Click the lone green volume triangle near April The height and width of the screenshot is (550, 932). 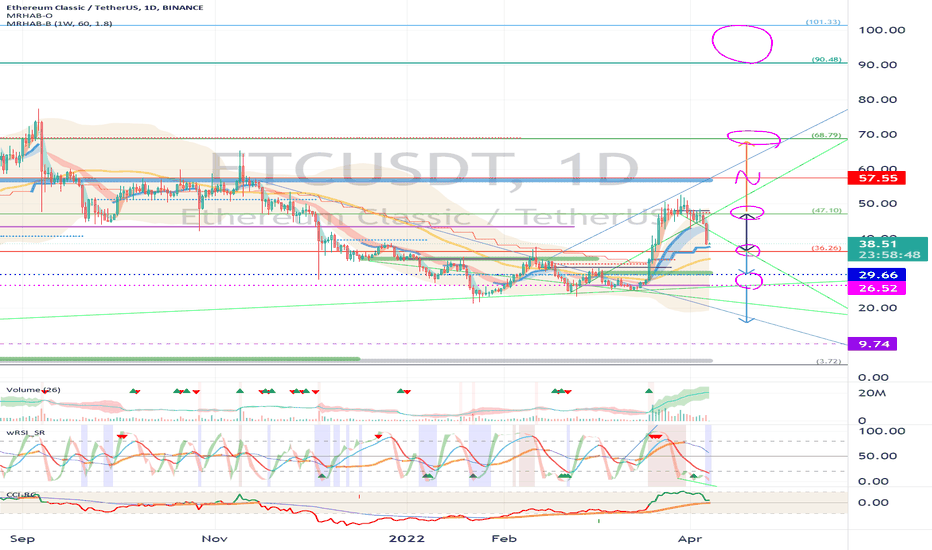click(648, 391)
